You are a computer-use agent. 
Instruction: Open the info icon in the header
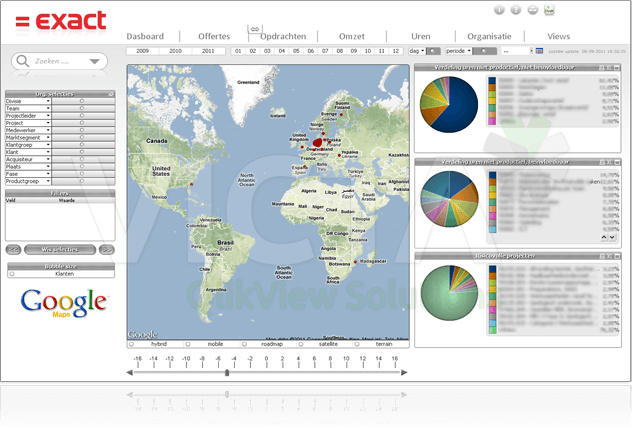pos(499,10)
